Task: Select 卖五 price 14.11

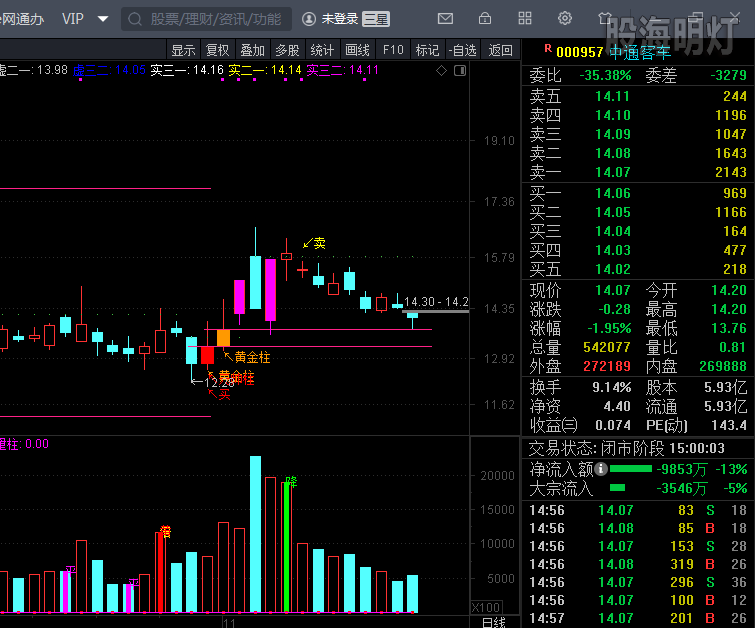Action: tap(612, 96)
